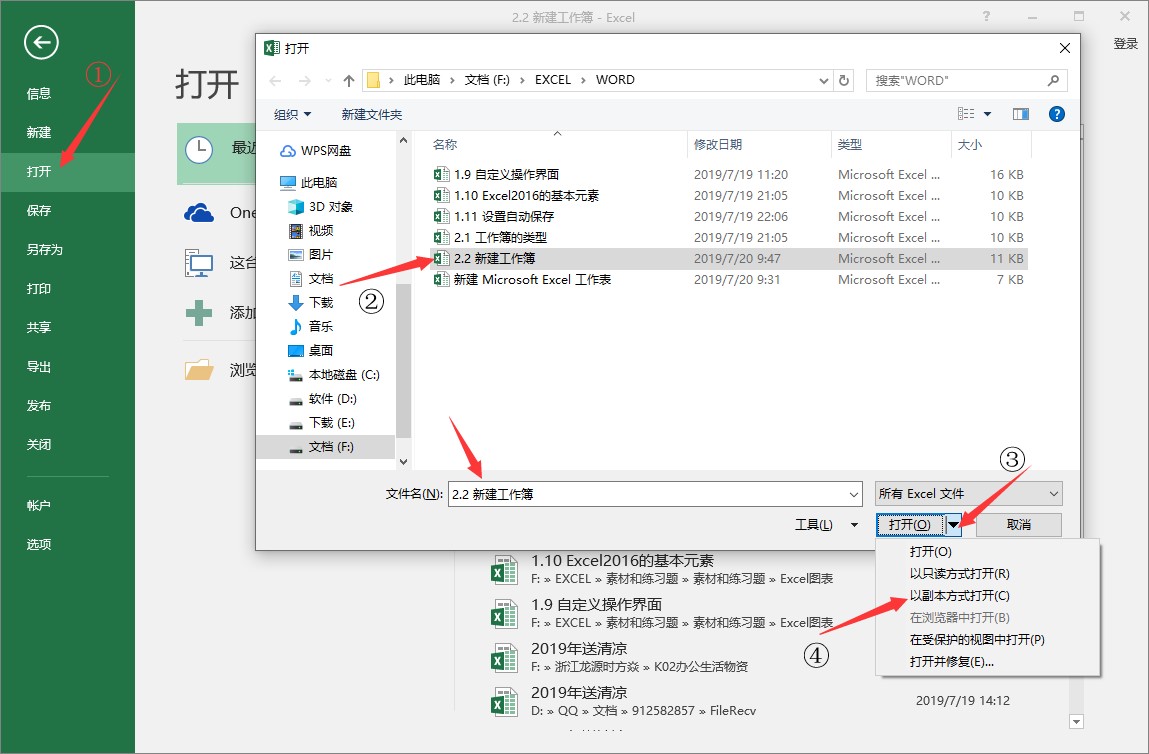This screenshot has width=1149, height=754.
Task: Click the back arrow circle in Excel backstage
Action: (42, 42)
